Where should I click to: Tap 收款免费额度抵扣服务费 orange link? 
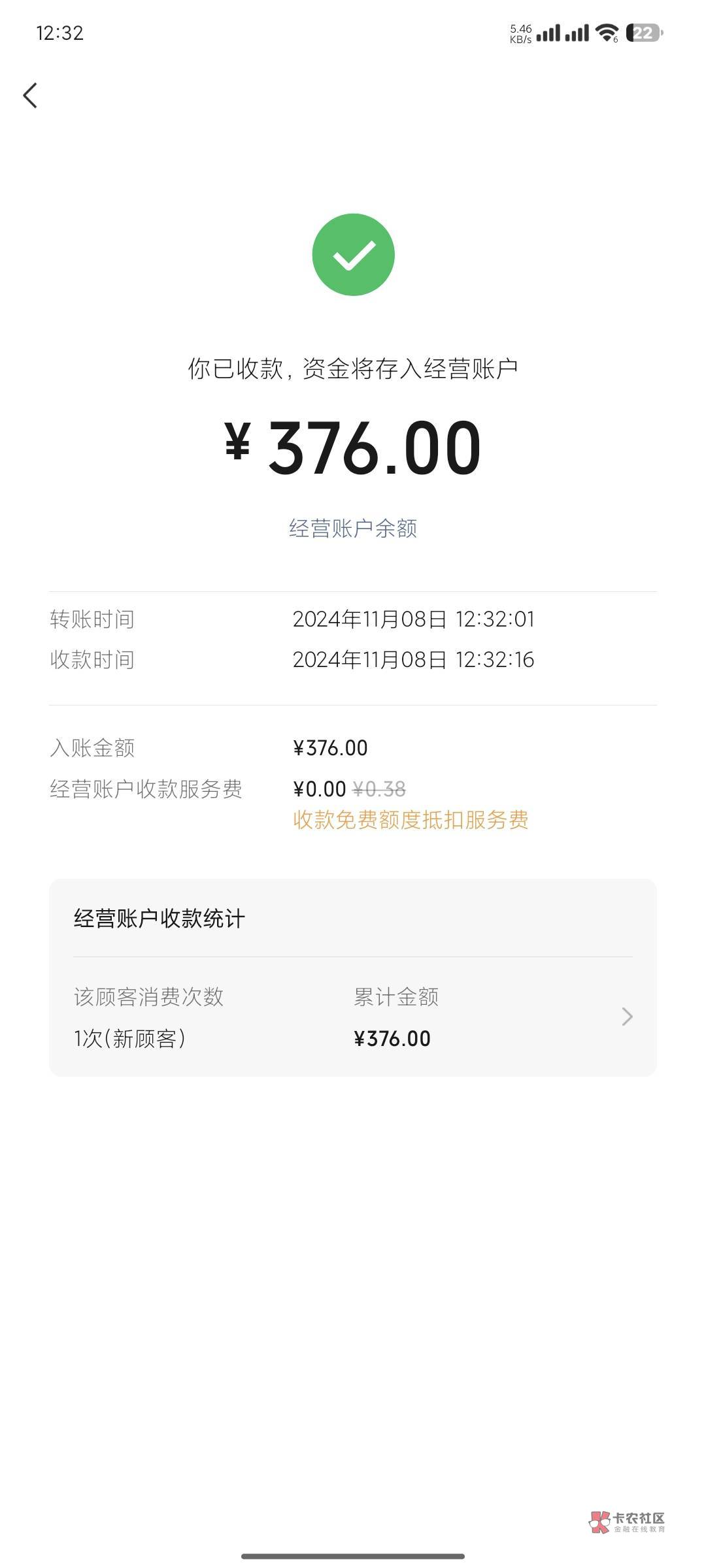click(411, 820)
